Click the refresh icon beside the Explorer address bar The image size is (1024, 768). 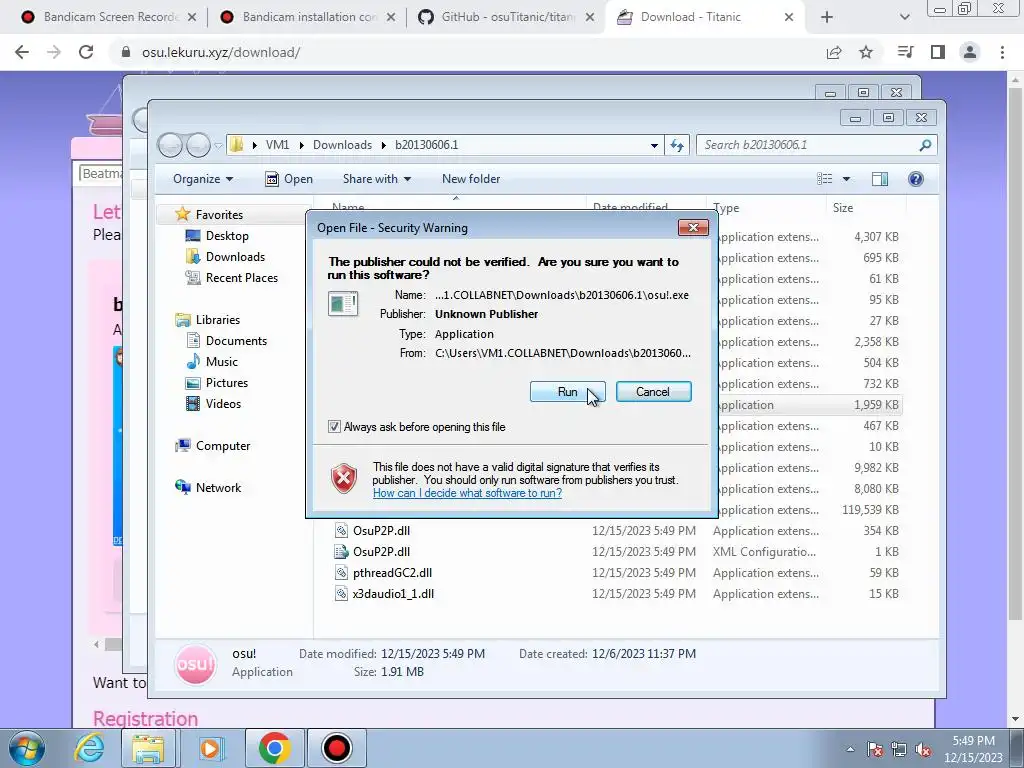(677, 145)
